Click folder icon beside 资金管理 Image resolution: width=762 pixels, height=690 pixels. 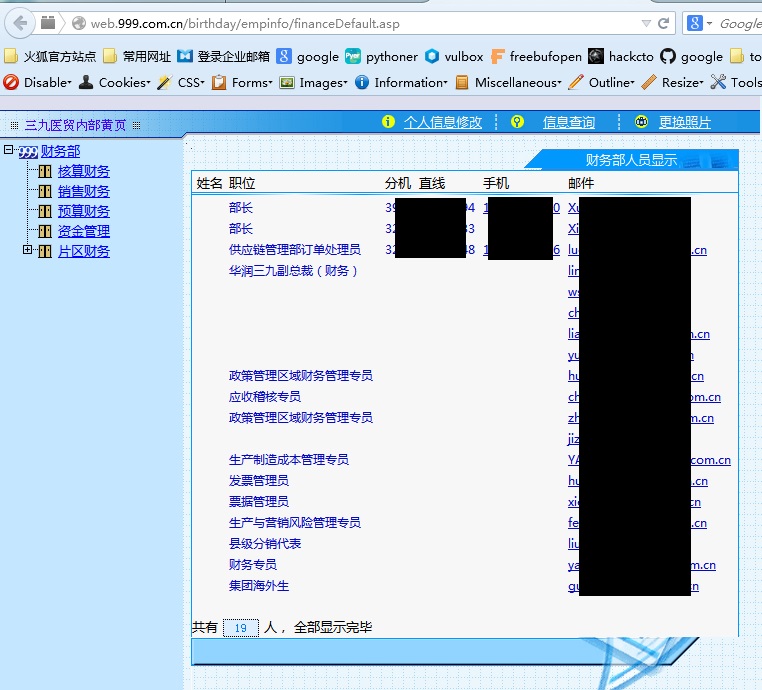45,231
